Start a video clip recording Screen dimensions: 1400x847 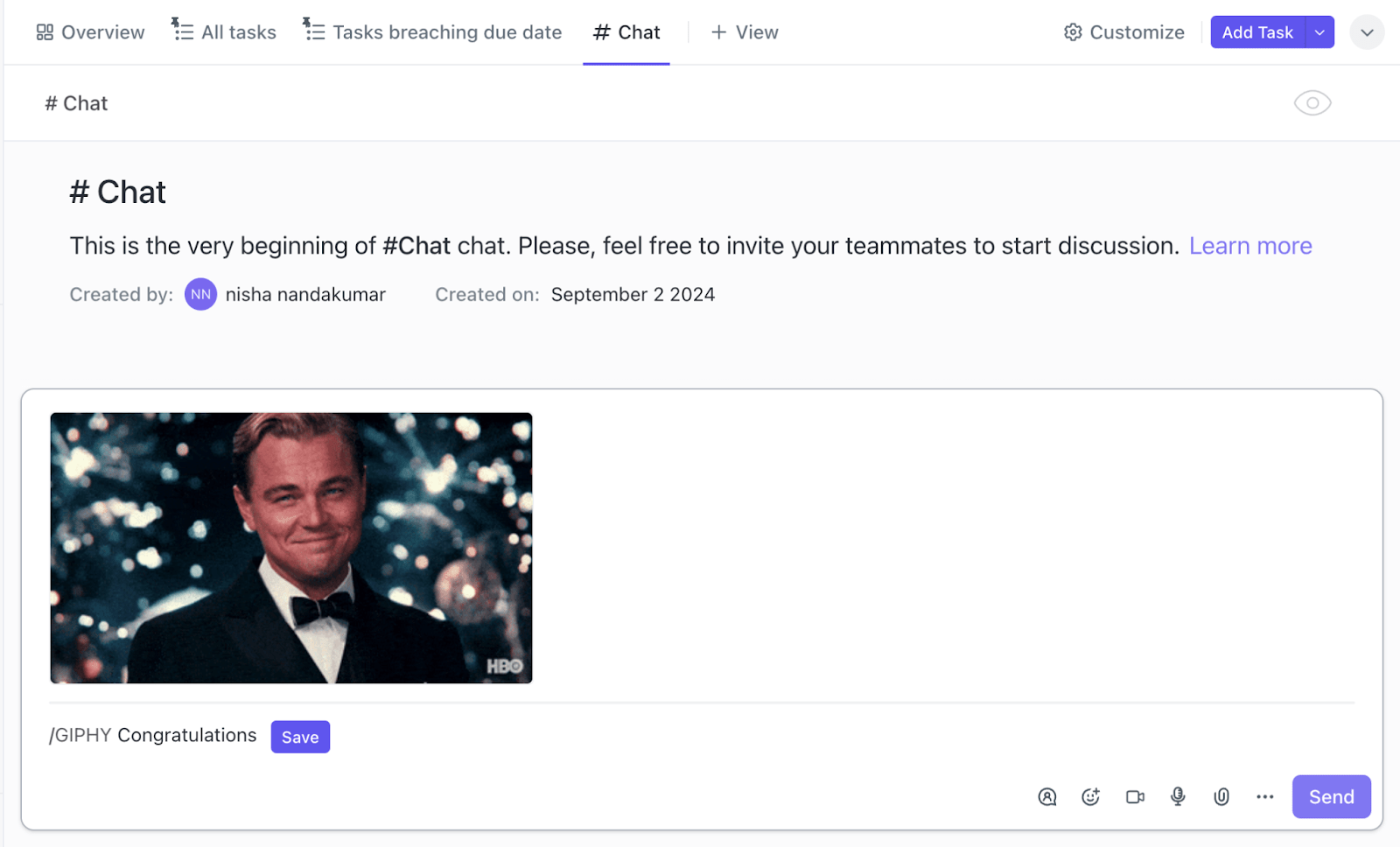pyautogui.click(x=1134, y=796)
